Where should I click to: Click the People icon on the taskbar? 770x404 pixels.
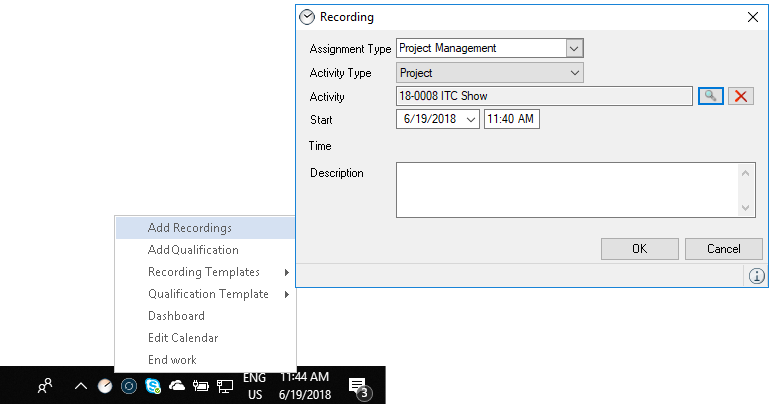[x=45, y=386]
